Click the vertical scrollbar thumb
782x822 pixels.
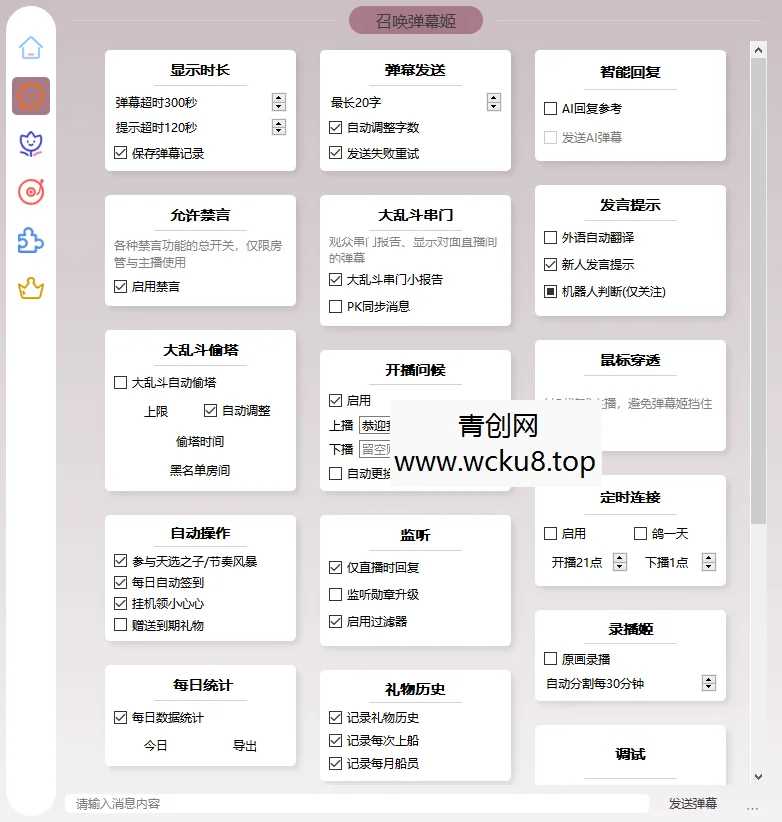(758, 291)
